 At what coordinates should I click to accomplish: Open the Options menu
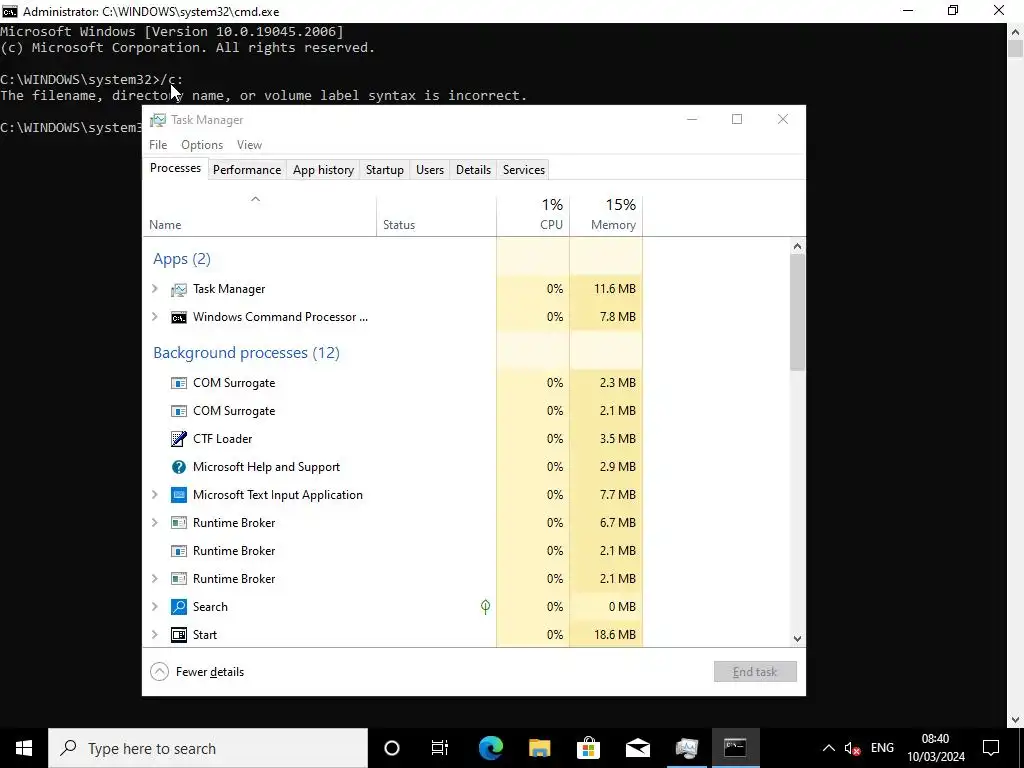(202, 145)
